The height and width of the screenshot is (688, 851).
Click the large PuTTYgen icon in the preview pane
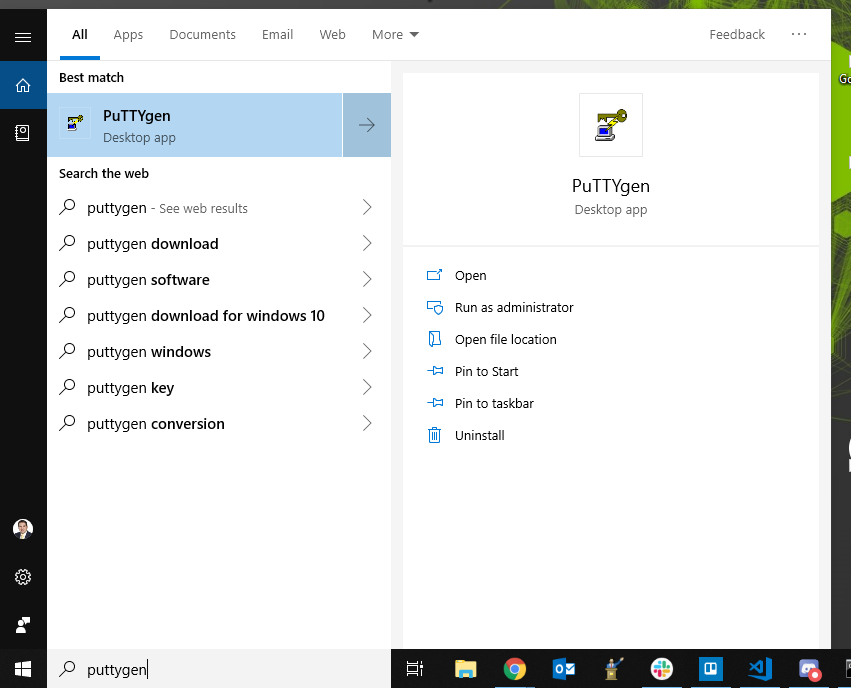611,125
